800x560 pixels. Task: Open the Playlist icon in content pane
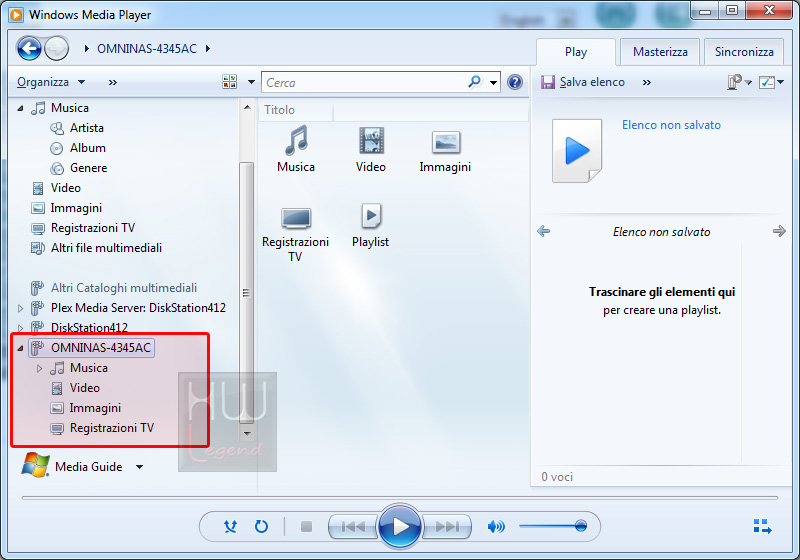click(x=370, y=226)
